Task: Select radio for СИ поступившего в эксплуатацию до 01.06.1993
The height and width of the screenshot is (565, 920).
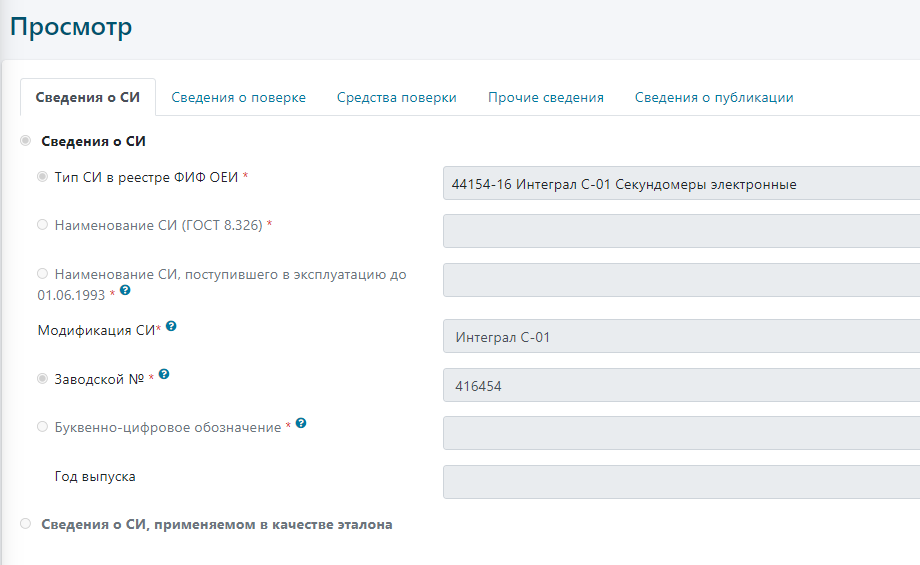Action: 42,274
